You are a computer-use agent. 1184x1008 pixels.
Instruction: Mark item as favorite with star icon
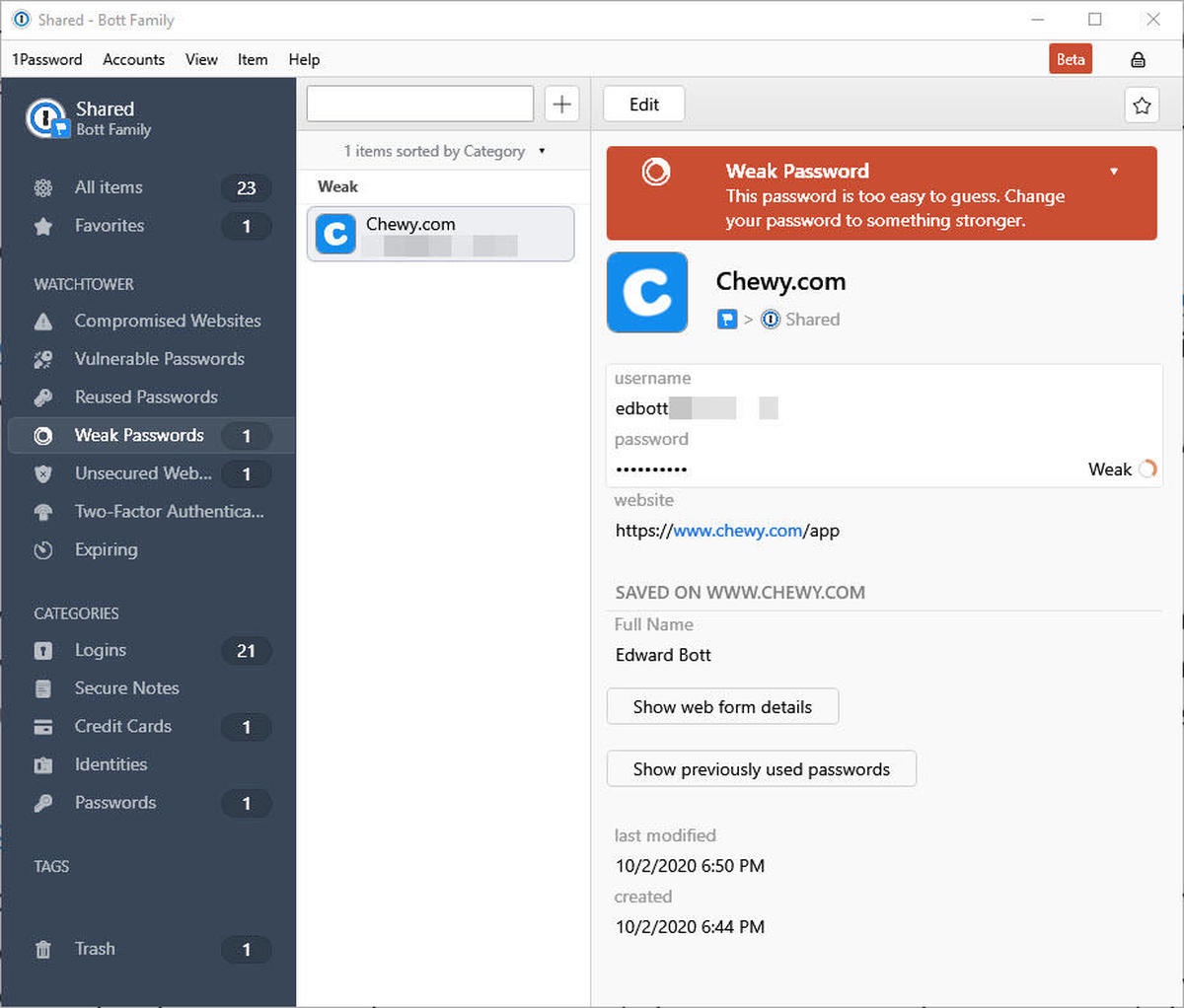pyautogui.click(x=1142, y=106)
